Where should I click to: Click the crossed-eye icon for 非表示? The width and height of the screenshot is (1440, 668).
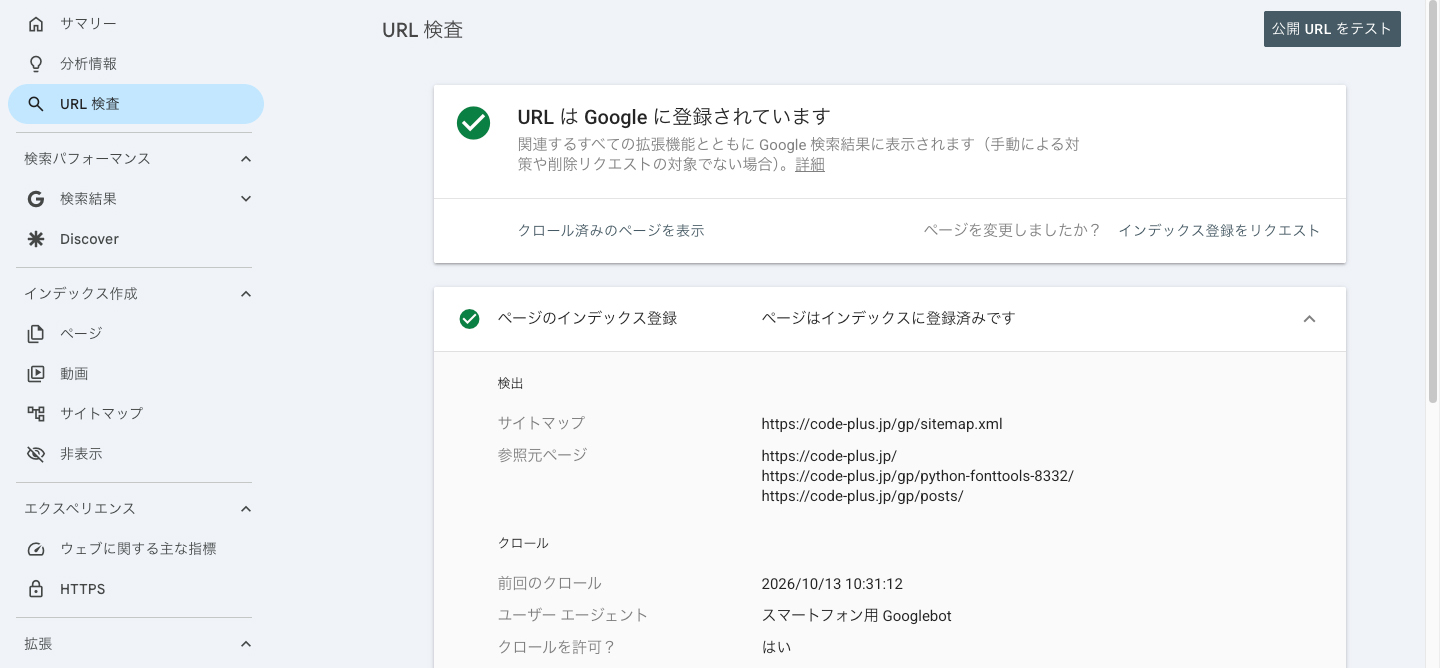click(x=36, y=454)
